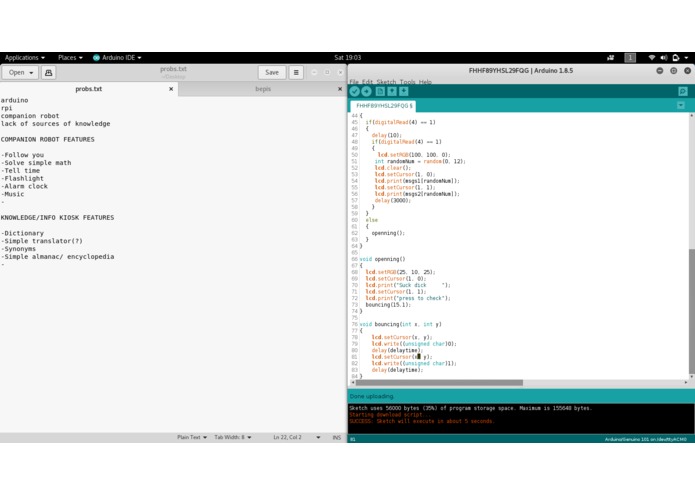This screenshot has width=695, height=494.
Task: Click the Upload arrow icon in Arduino toolbar
Action: [x=367, y=91]
